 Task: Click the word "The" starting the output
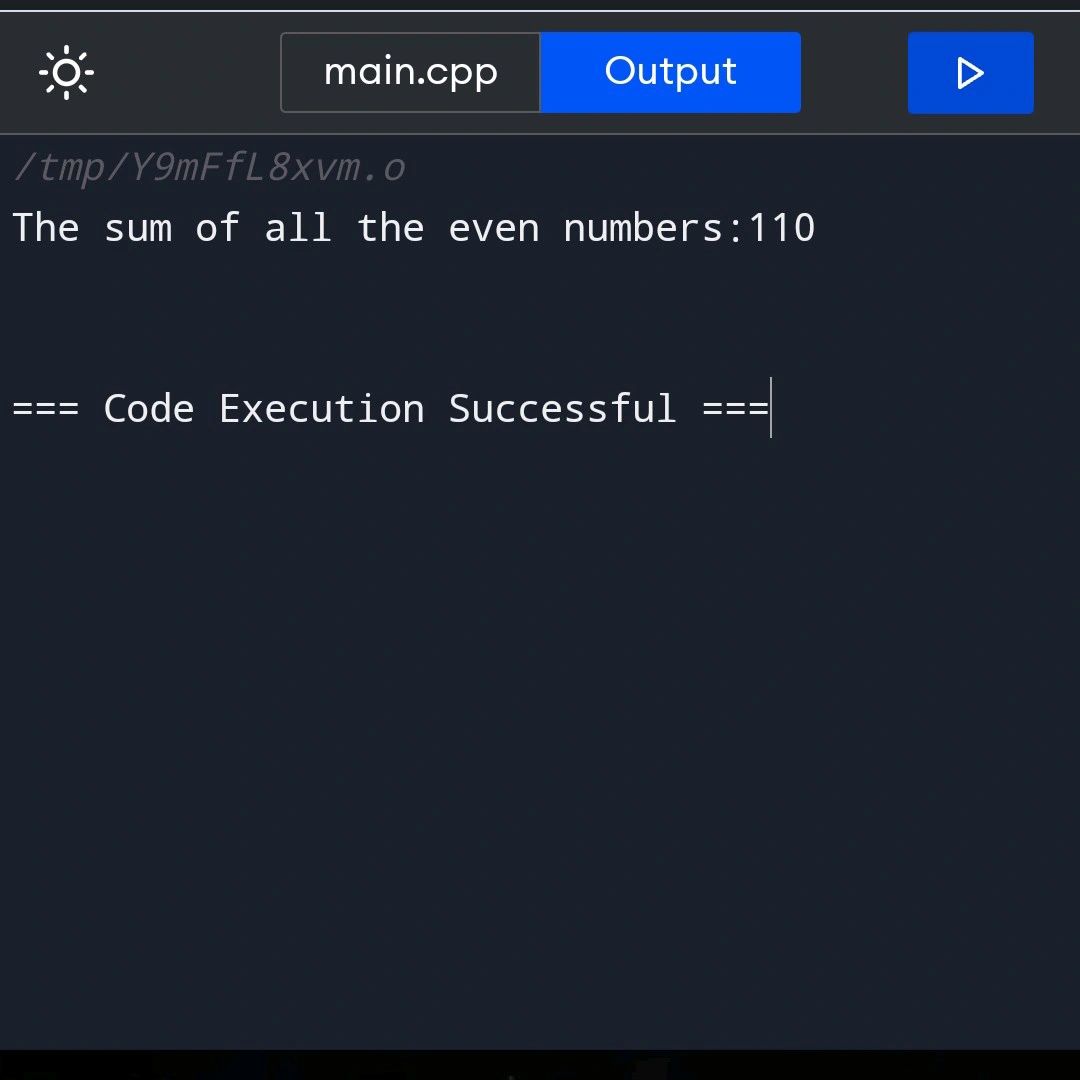coord(45,228)
